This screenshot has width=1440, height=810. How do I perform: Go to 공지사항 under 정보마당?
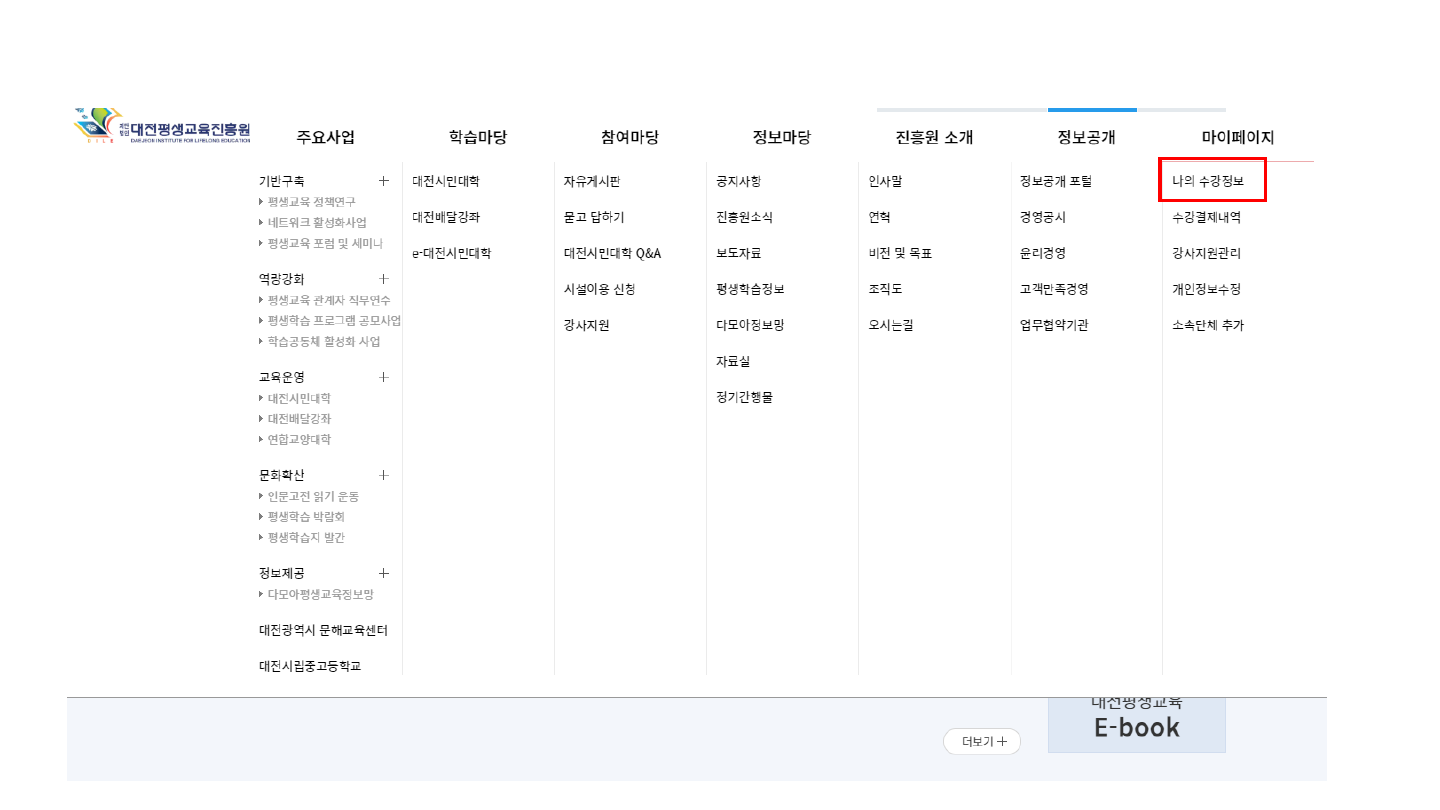(x=738, y=181)
